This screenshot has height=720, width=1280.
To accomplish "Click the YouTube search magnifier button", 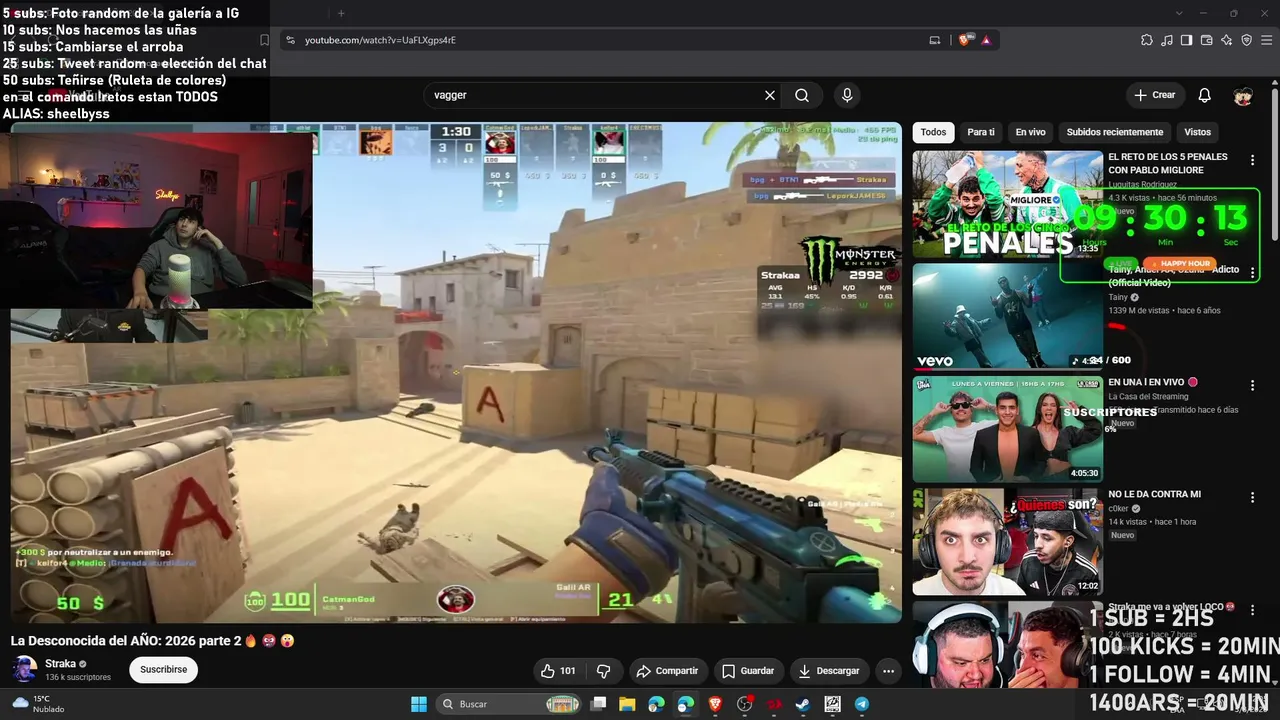I will 802,95.
